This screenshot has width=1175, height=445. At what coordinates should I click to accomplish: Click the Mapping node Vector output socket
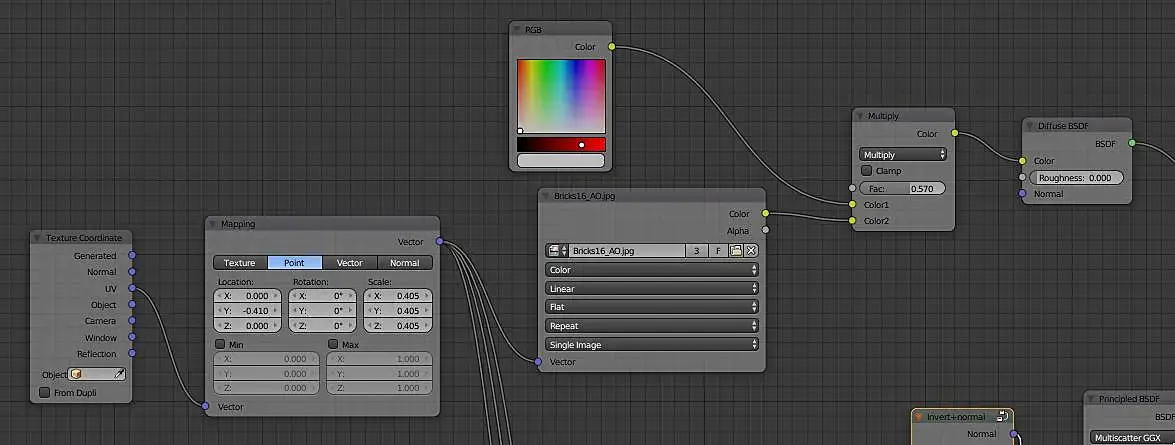tap(439, 241)
